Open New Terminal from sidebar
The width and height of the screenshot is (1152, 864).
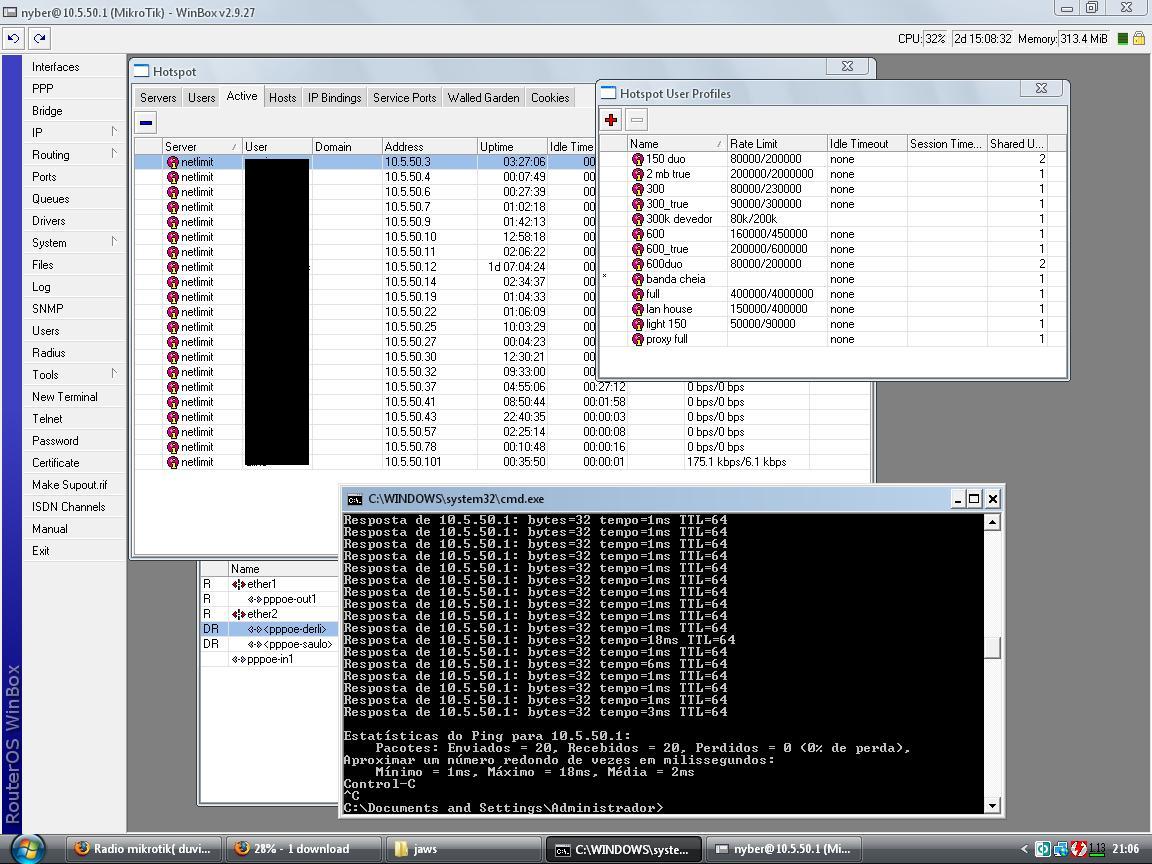65,397
